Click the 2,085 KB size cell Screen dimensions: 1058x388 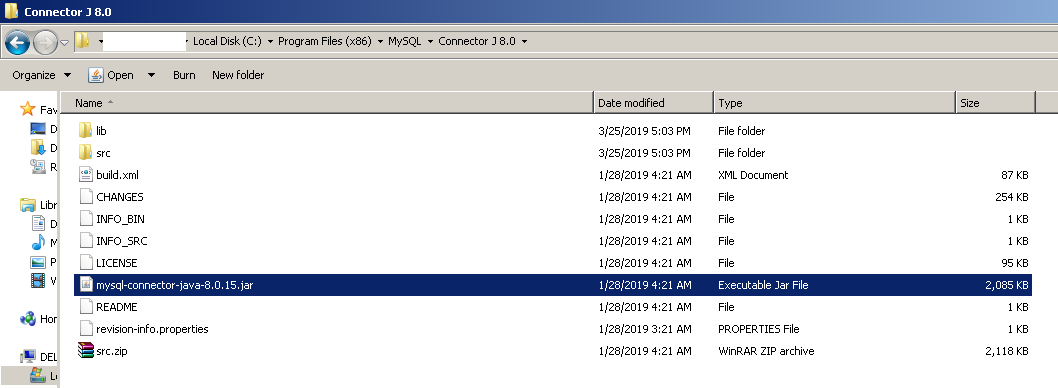[1006, 285]
